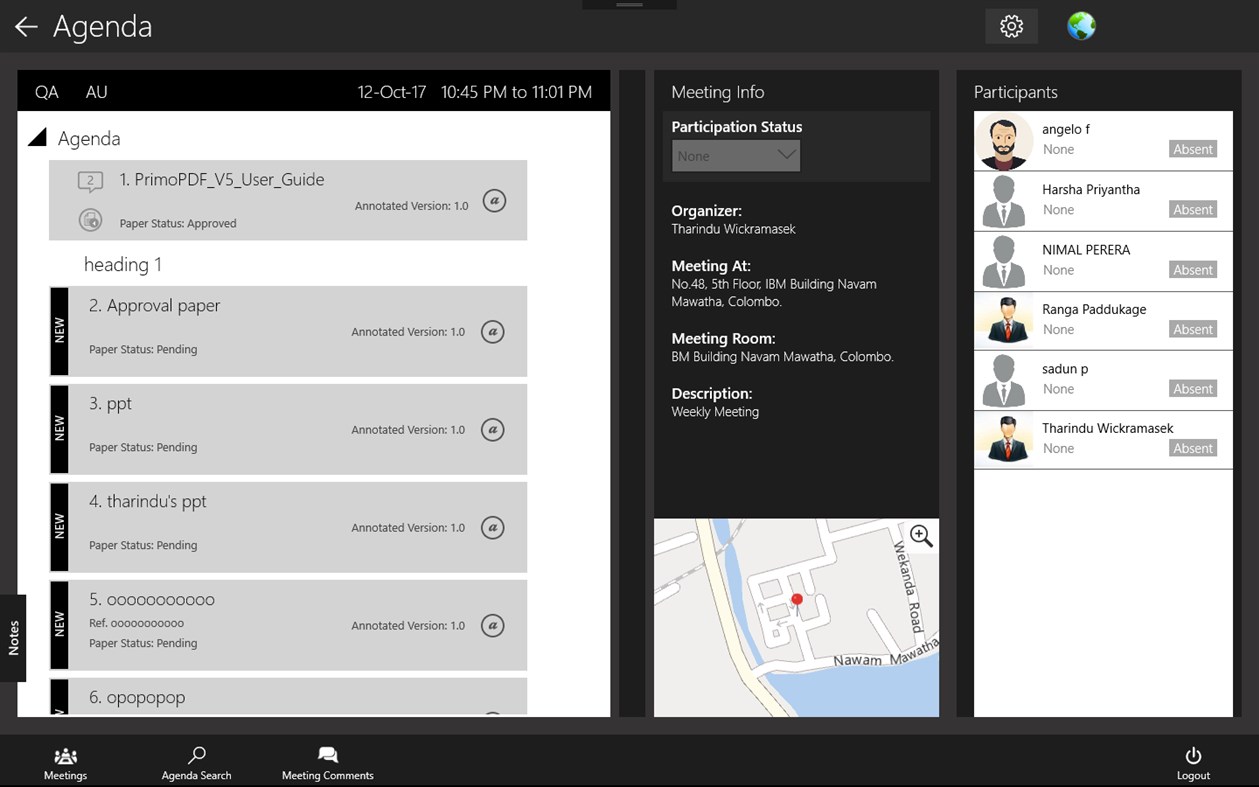Click the globe language icon
Image resolution: width=1259 pixels, height=787 pixels.
[1081, 26]
